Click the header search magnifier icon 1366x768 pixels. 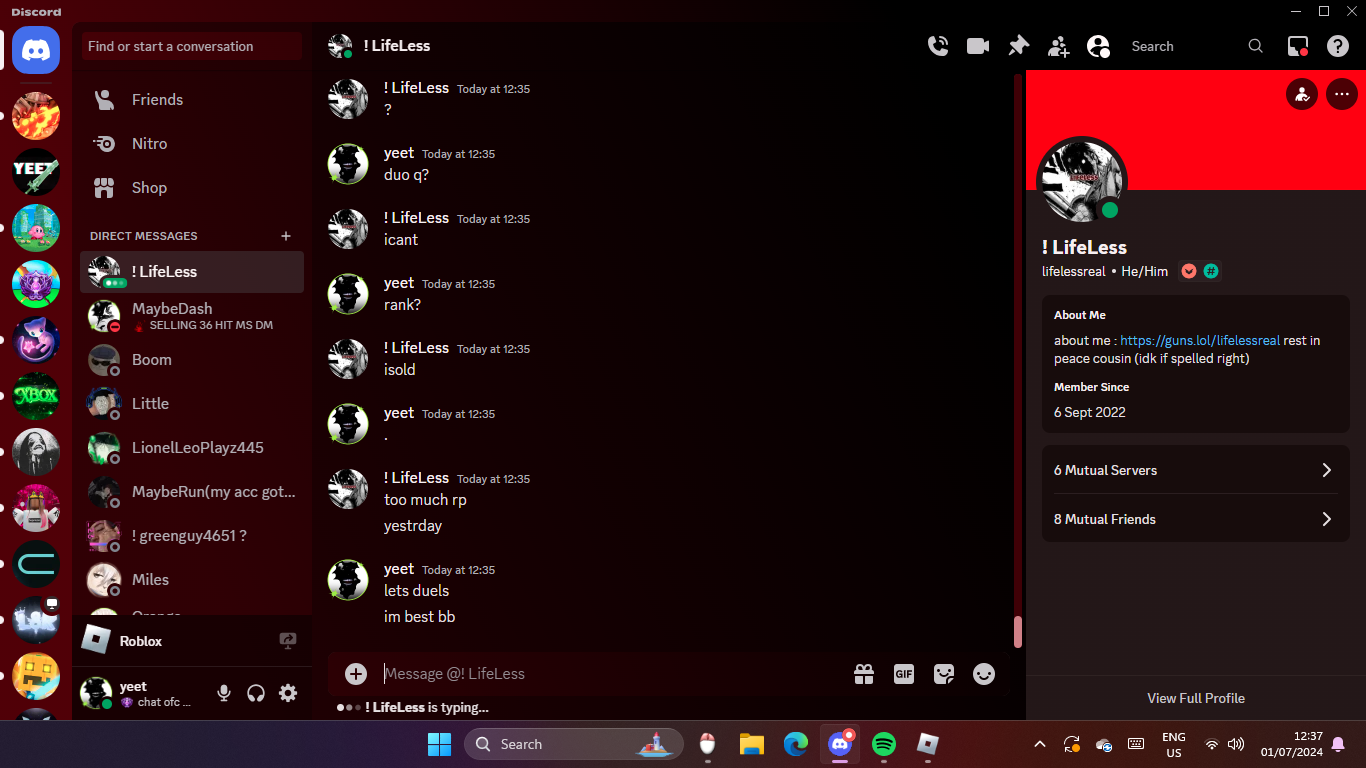coord(1256,46)
